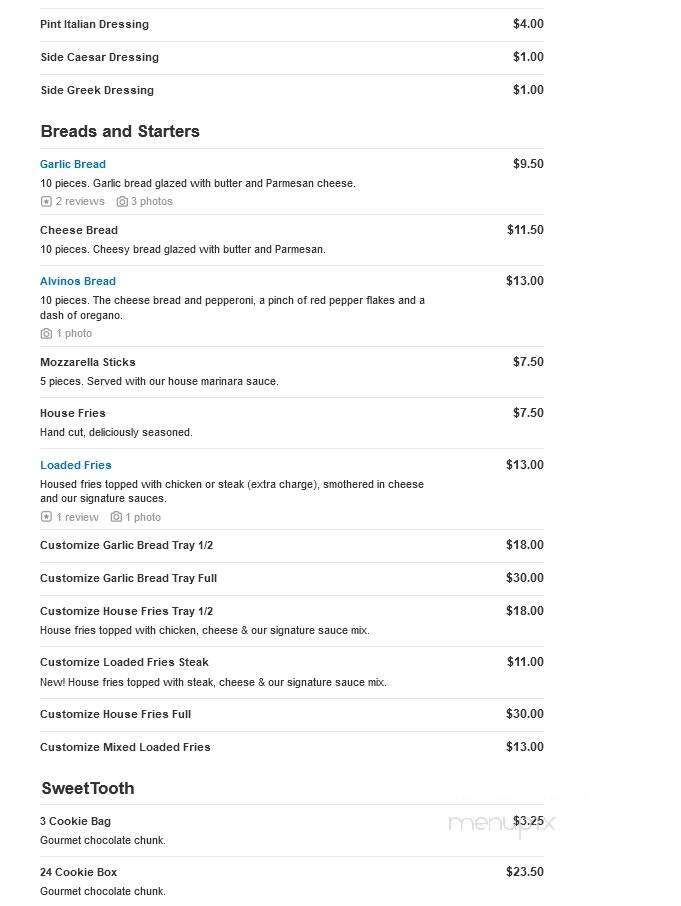
Task: View 1 photo of Alvinos Bread
Action: [x=74, y=333]
